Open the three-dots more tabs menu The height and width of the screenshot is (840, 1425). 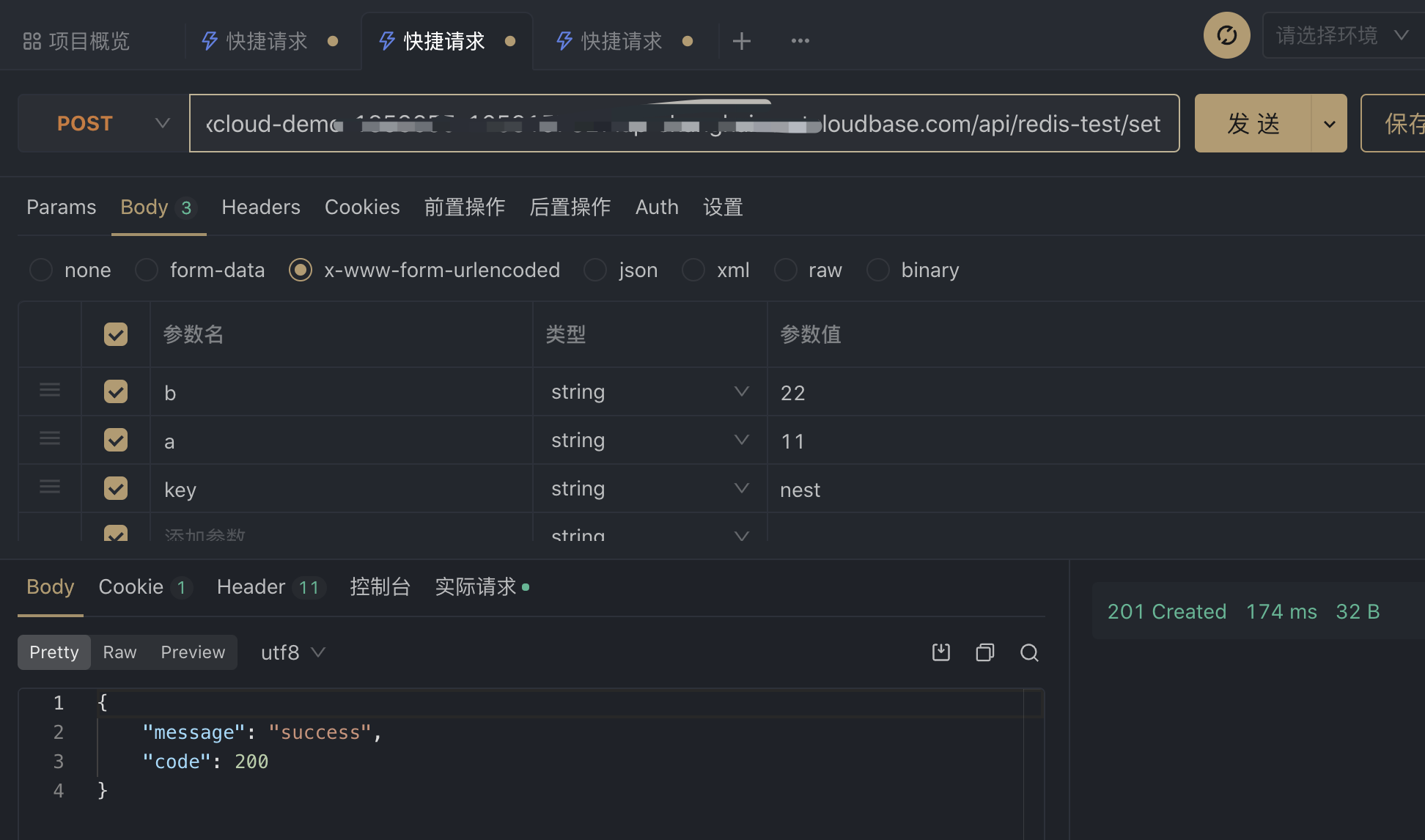point(800,41)
